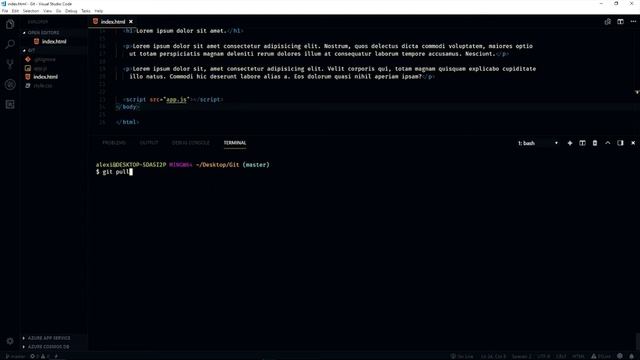Open index.html in the GIT folder tree
This screenshot has width=640, height=360.
pos(45,77)
